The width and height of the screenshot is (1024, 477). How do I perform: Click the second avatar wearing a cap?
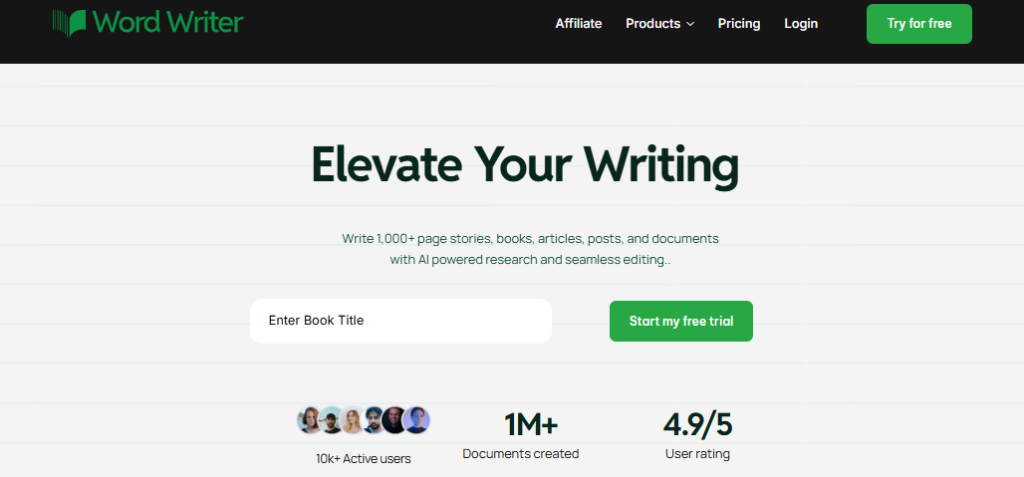331,420
